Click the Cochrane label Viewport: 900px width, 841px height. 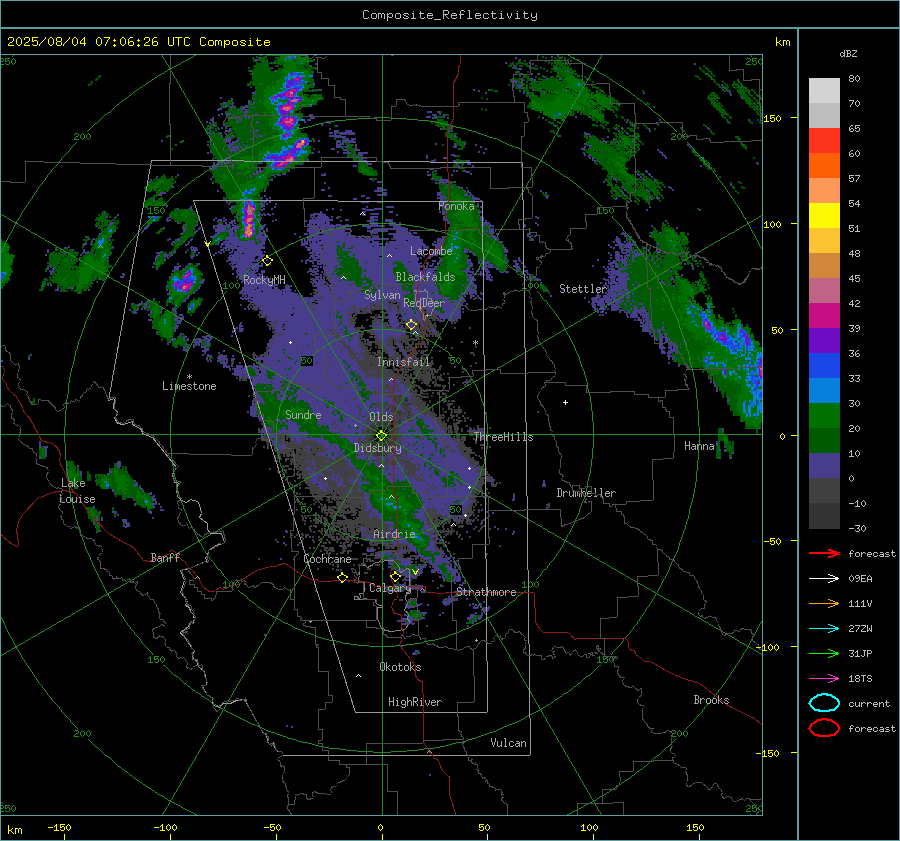pyautogui.click(x=327, y=559)
